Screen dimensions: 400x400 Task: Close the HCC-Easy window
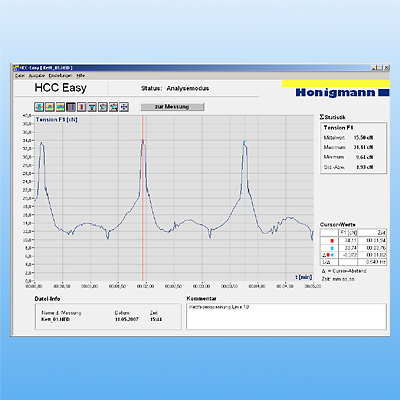point(386,68)
